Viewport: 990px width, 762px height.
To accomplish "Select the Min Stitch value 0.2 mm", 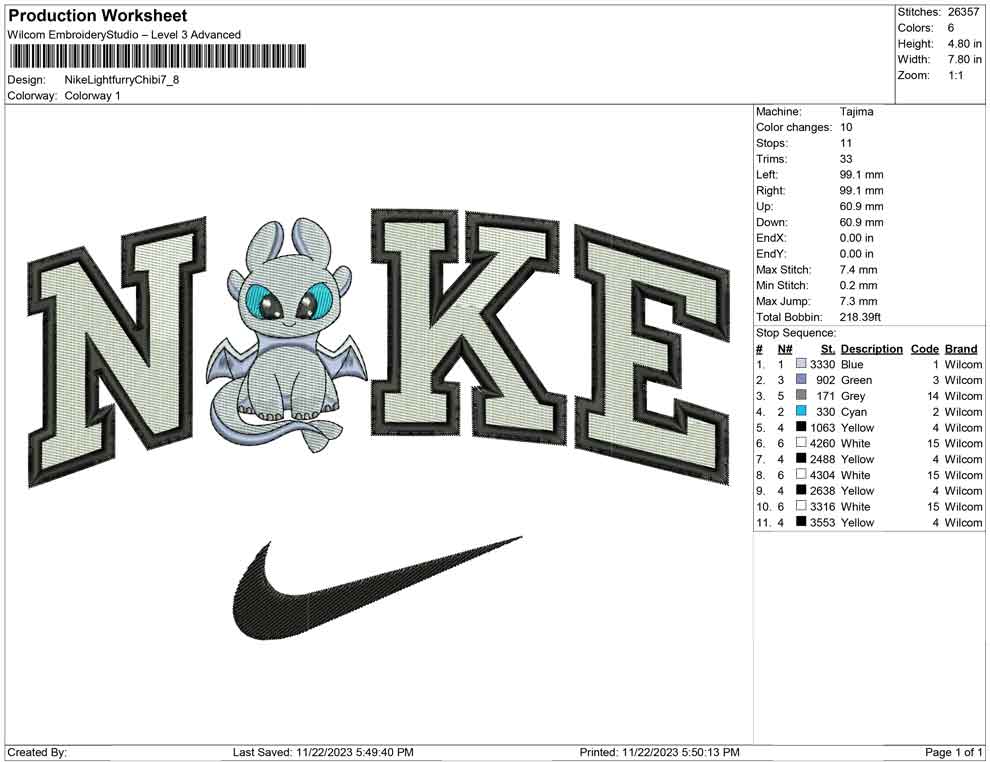I will tap(859, 285).
